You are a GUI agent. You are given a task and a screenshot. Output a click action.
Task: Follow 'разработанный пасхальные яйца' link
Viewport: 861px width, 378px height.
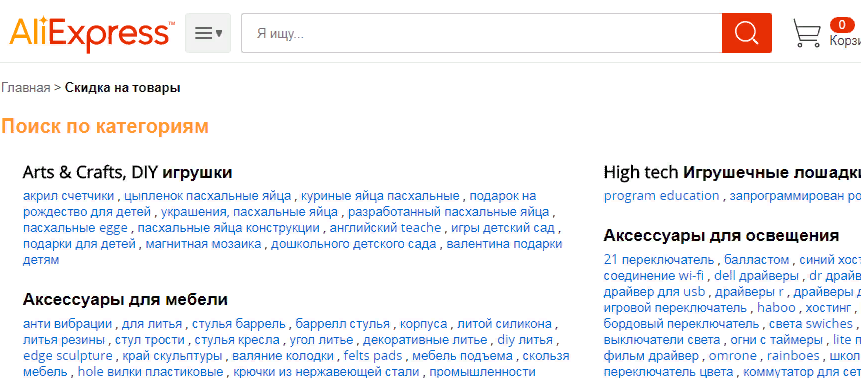coord(449,212)
